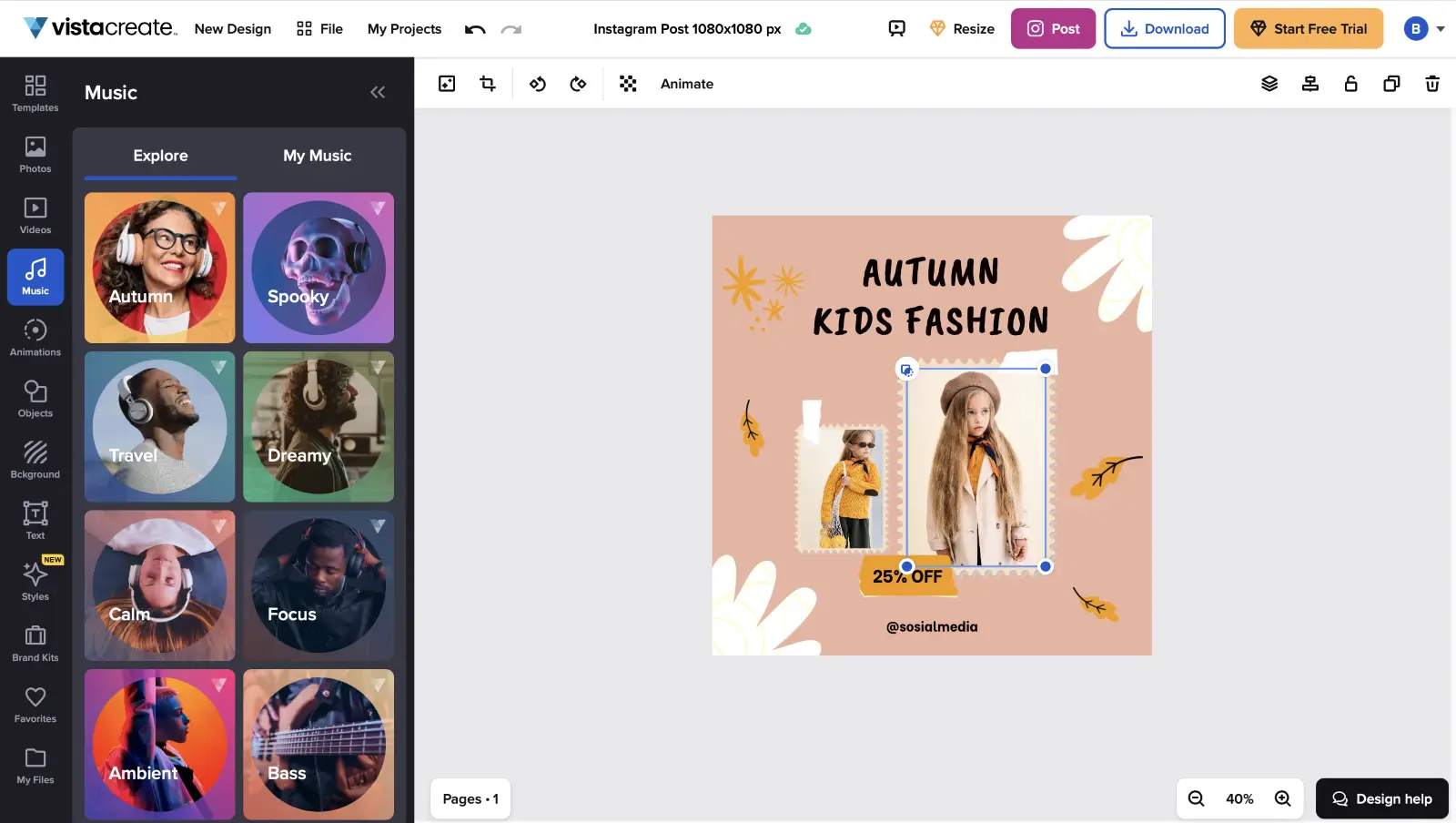Open the Animations sidebar panel
1456x823 pixels.
pos(35,337)
